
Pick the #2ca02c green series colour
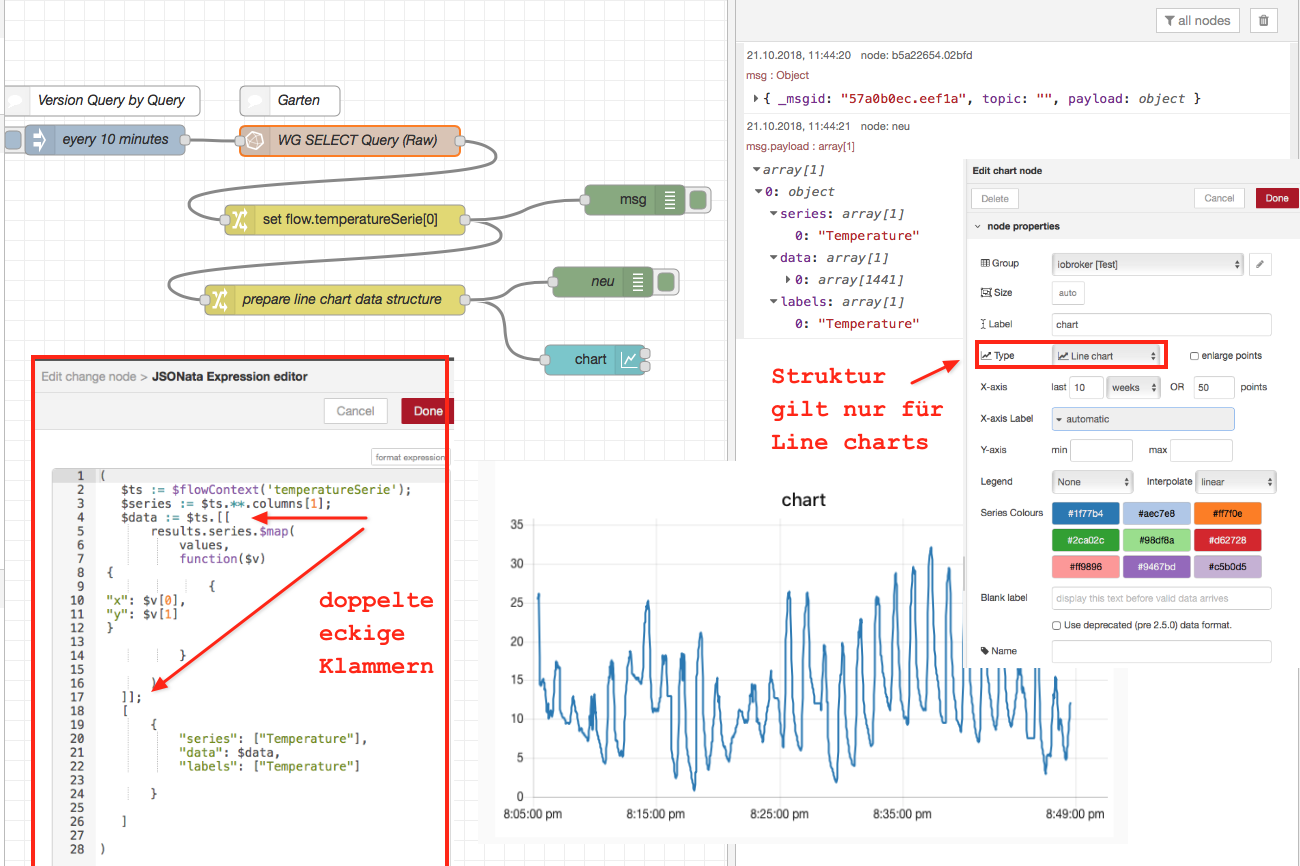pos(1085,540)
